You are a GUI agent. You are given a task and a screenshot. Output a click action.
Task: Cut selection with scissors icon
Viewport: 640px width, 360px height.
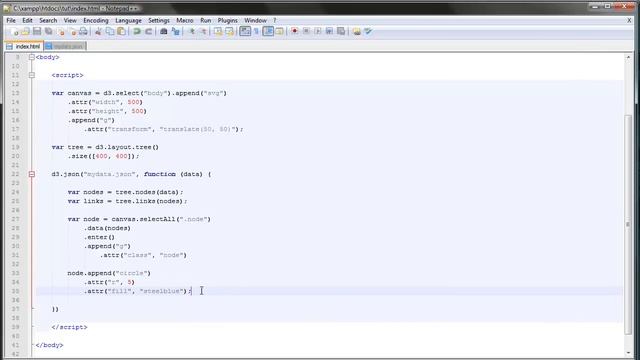click(x=98, y=31)
